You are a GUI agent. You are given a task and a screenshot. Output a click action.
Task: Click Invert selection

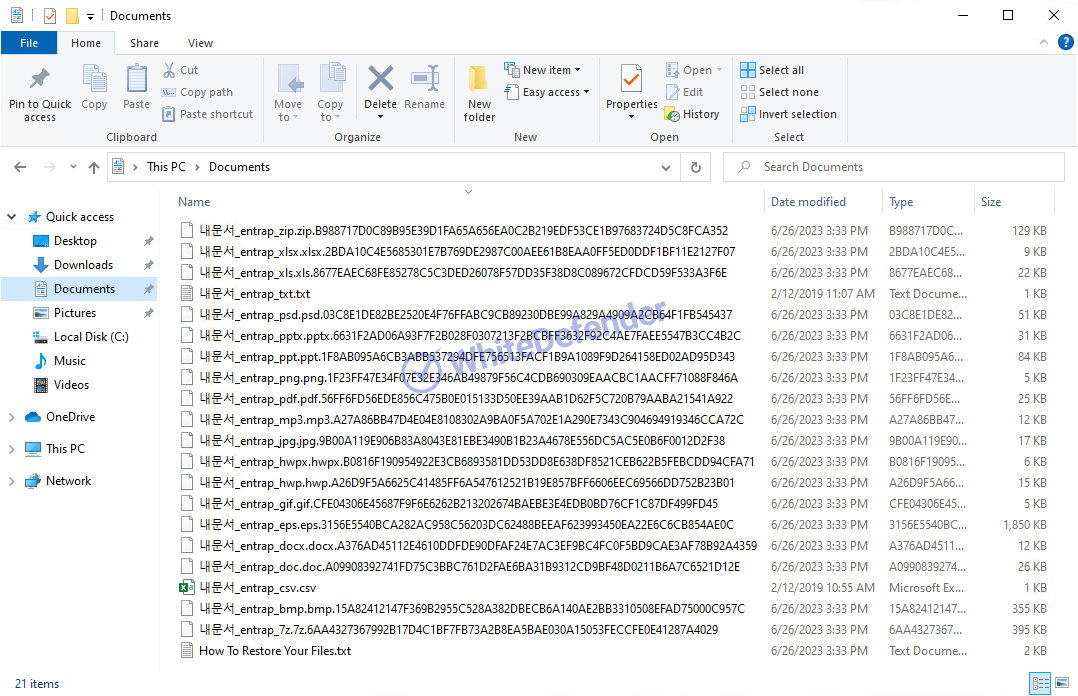click(789, 114)
